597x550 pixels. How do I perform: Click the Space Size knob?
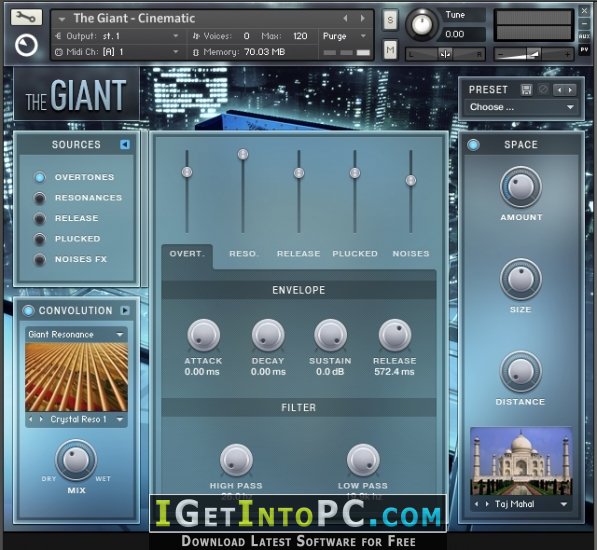520,279
